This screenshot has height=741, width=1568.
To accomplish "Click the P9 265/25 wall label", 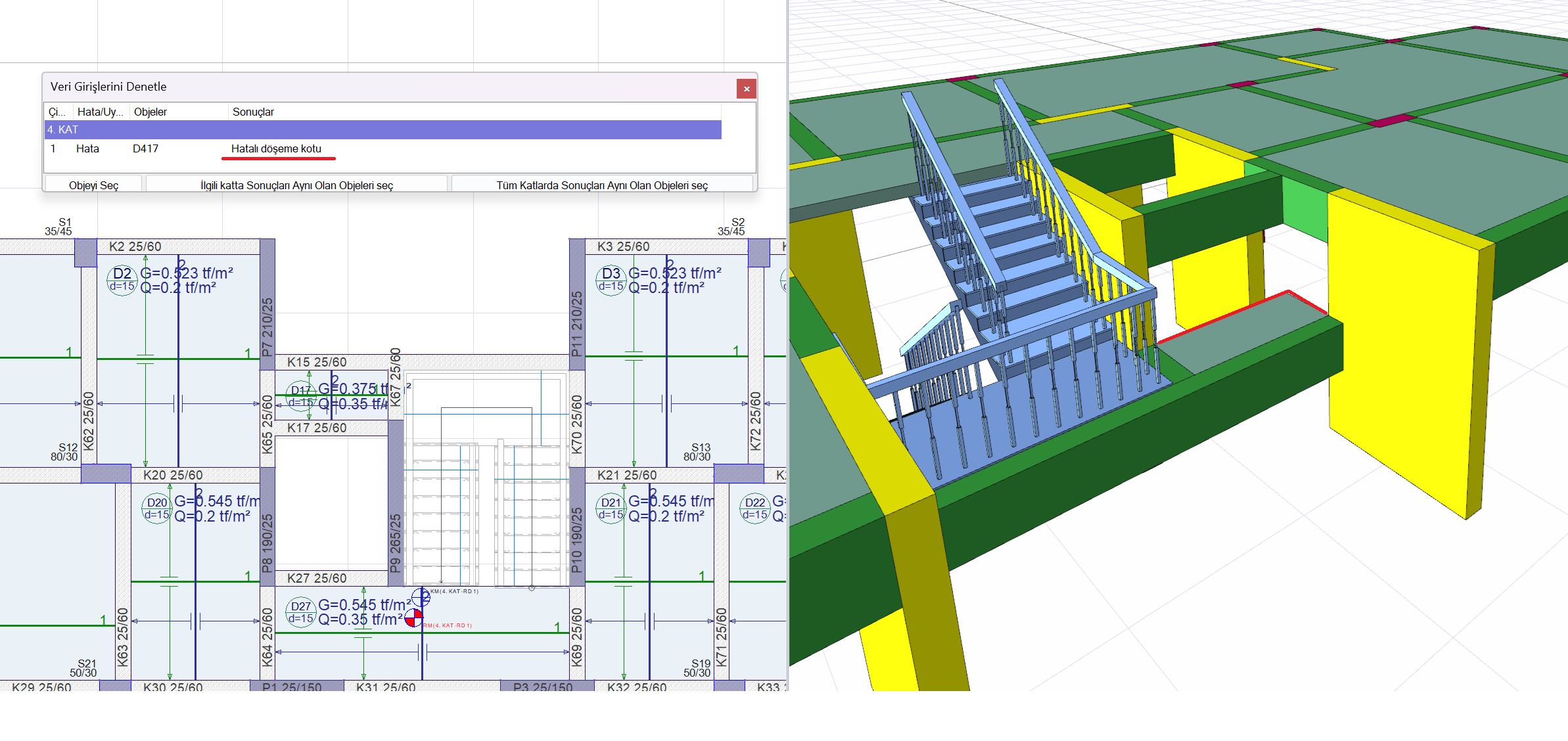I will [x=395, y=543].
